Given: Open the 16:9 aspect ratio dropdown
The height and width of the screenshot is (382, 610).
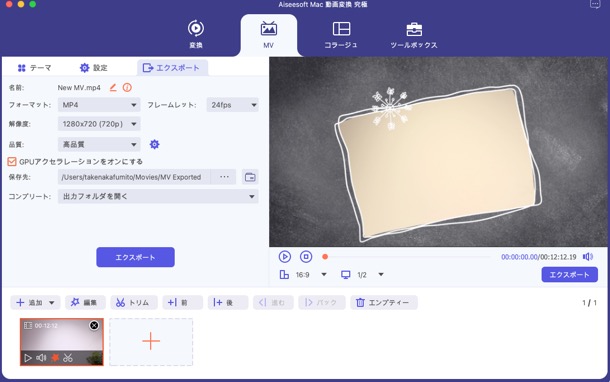Looking at the screenshot, I should click(324, 275).
